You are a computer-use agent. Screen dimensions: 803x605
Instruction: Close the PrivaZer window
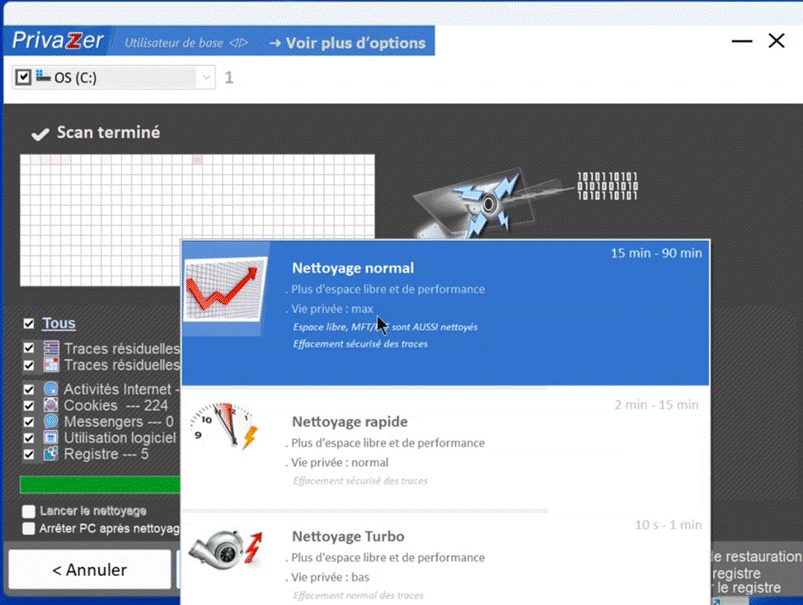click(776, 40)
